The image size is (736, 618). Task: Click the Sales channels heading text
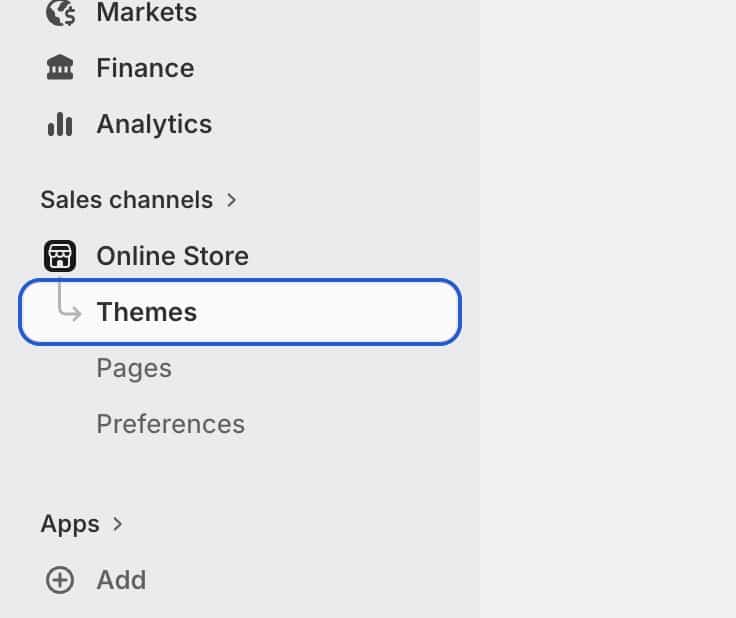tap(126, 200)
